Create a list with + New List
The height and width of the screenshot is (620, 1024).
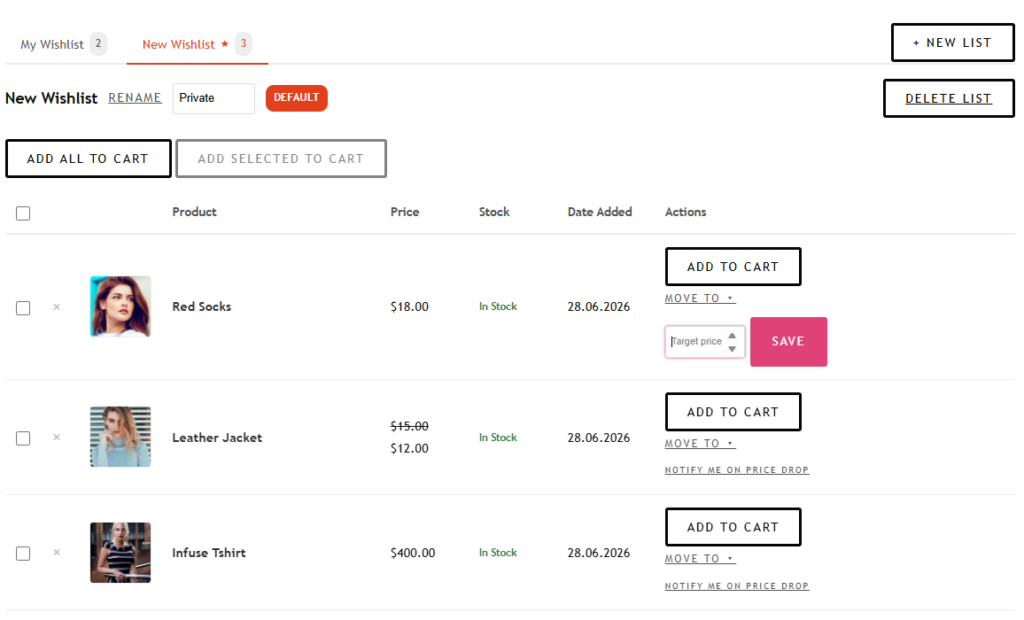tap(952, 43)
